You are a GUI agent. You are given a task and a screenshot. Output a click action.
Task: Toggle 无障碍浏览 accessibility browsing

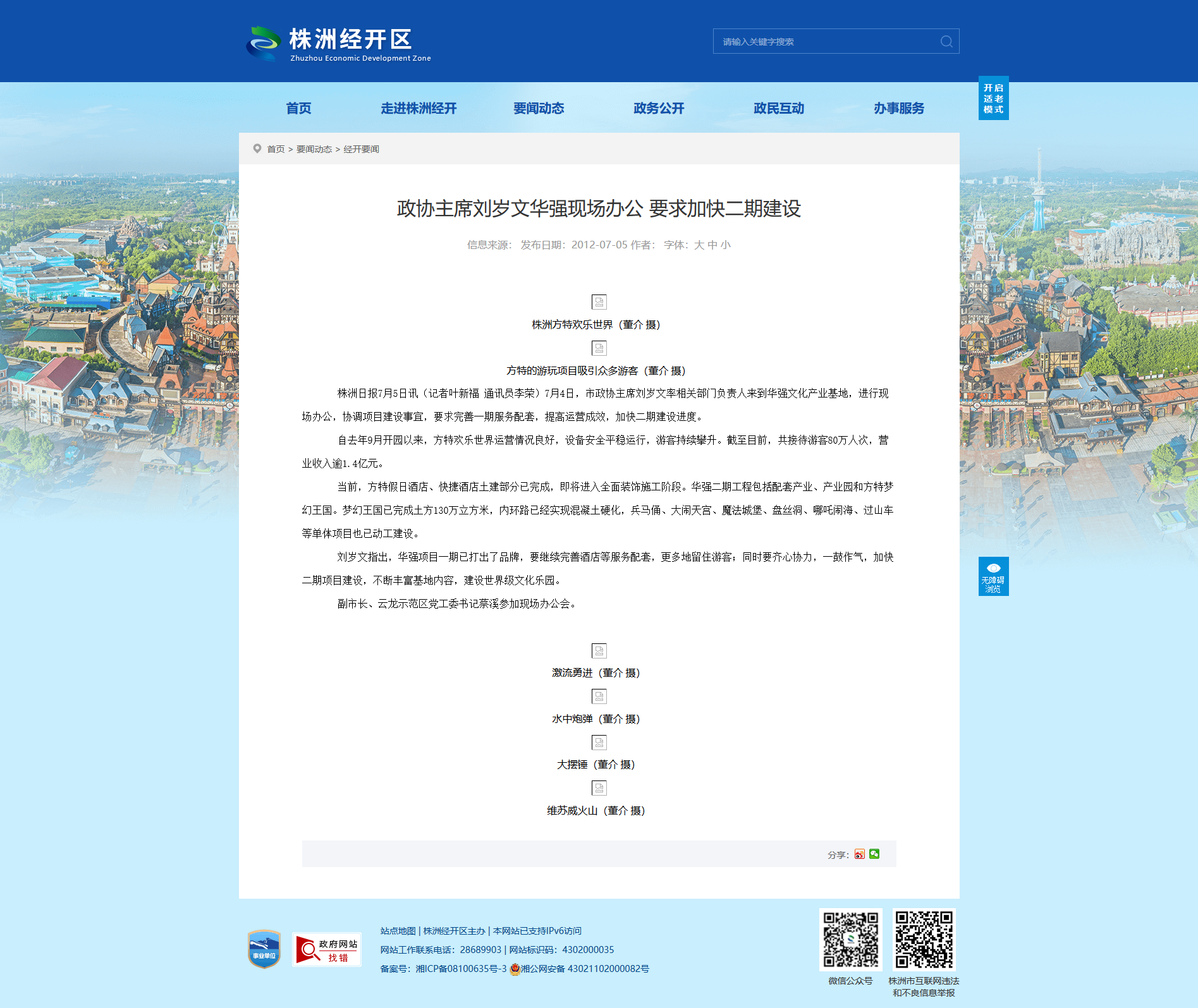click(x=993, y=576)
